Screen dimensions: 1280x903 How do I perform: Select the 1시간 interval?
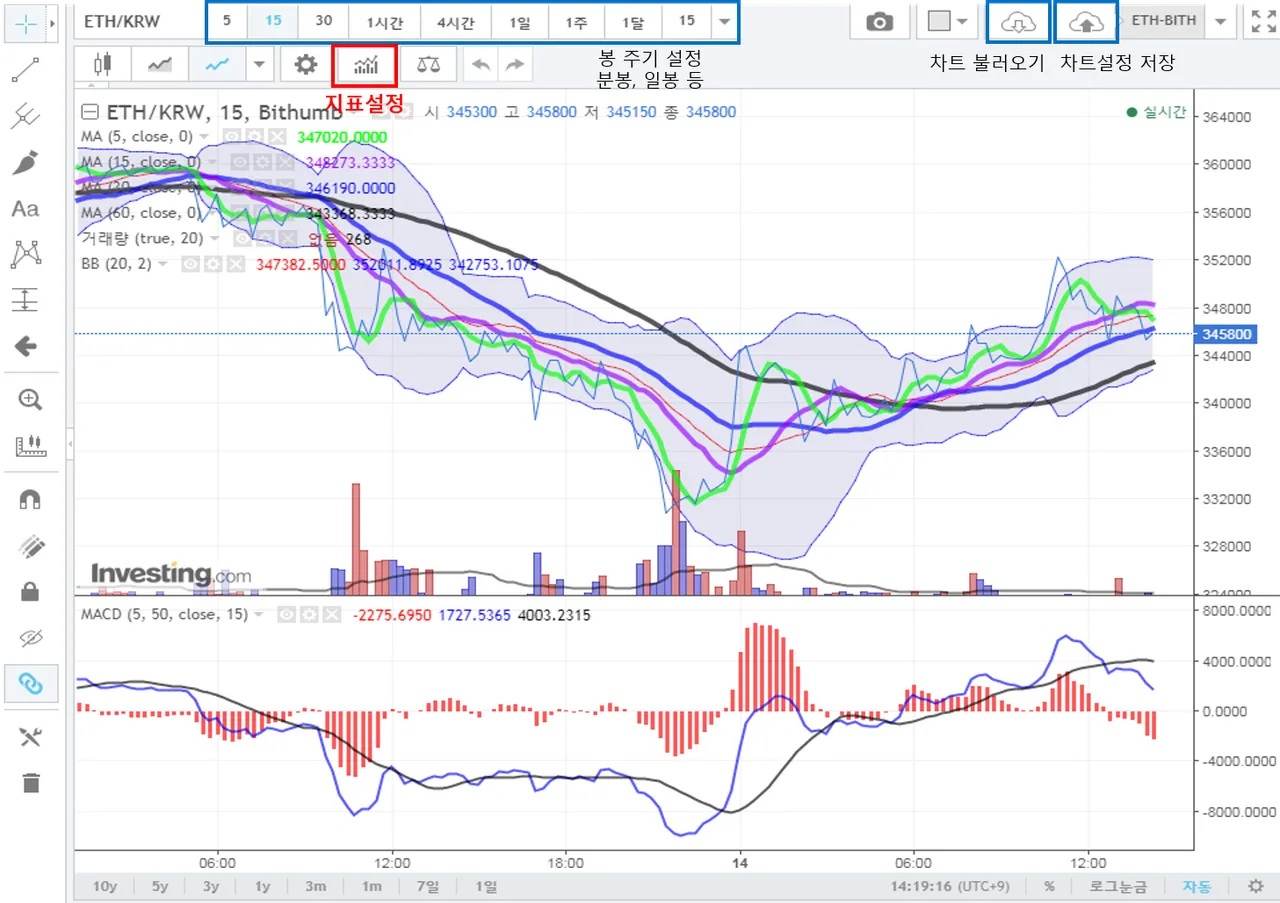tap(384, 22)
